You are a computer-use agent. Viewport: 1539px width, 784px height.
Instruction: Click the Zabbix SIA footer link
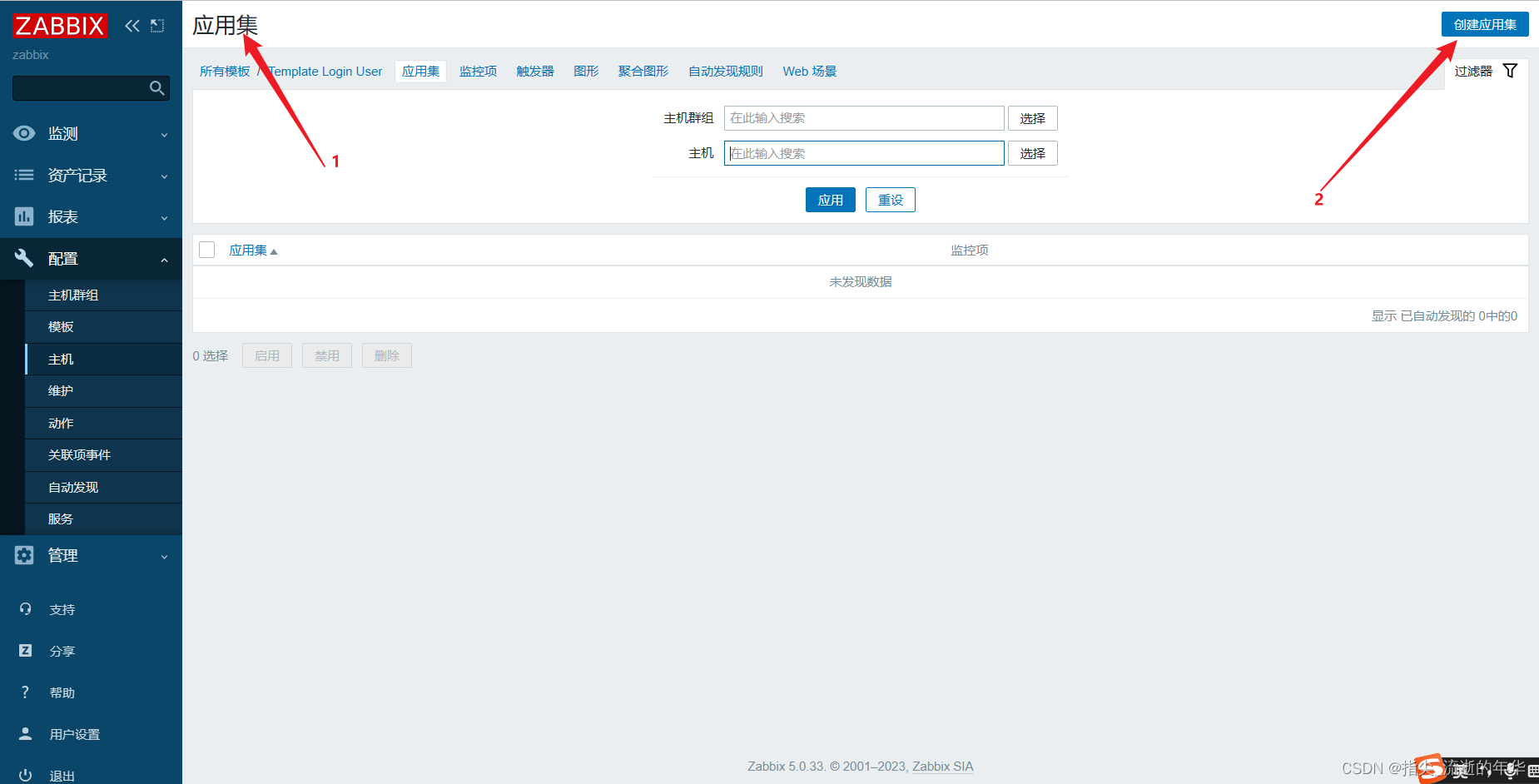click(943, 767)
